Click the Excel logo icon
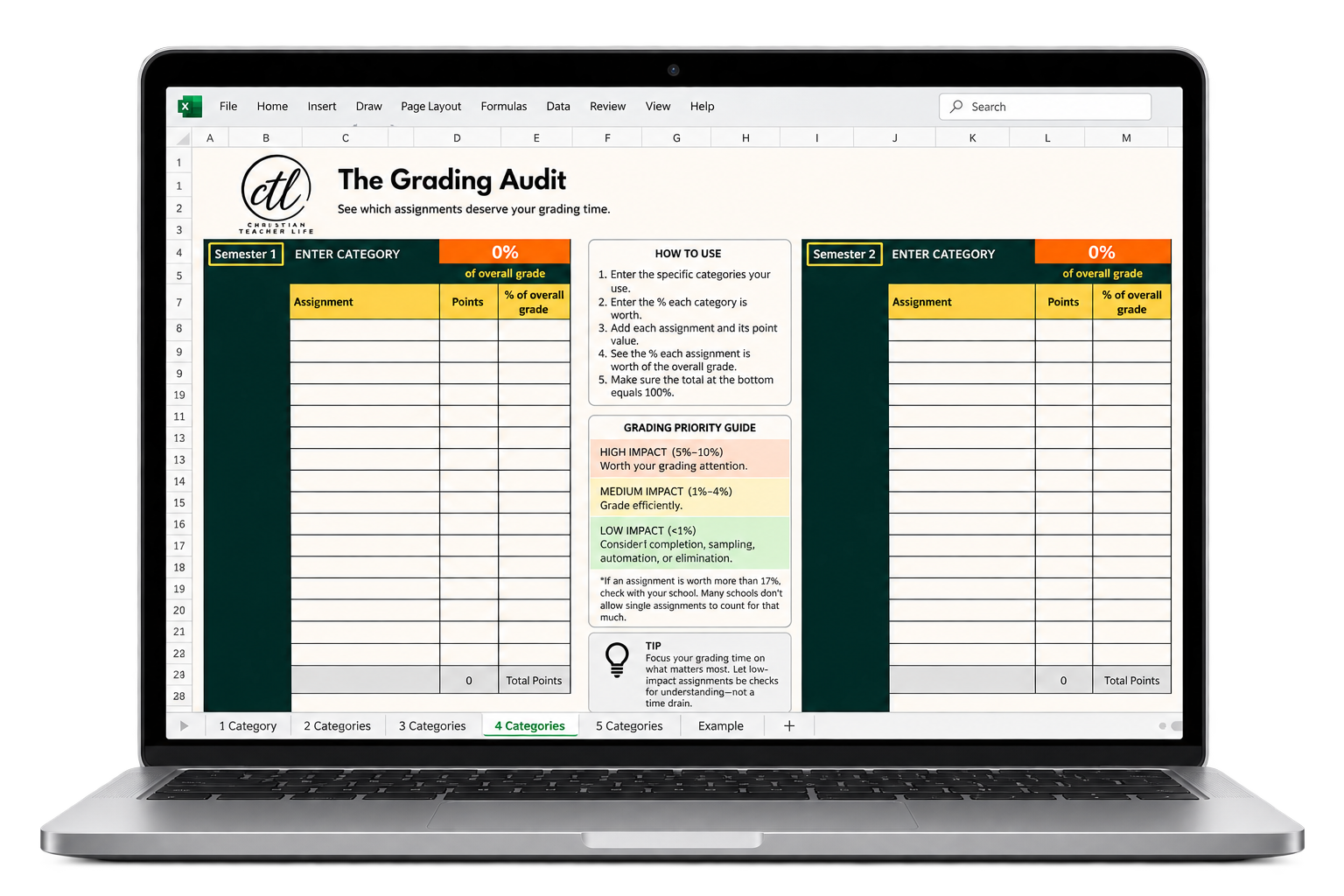 pos(189,107)
